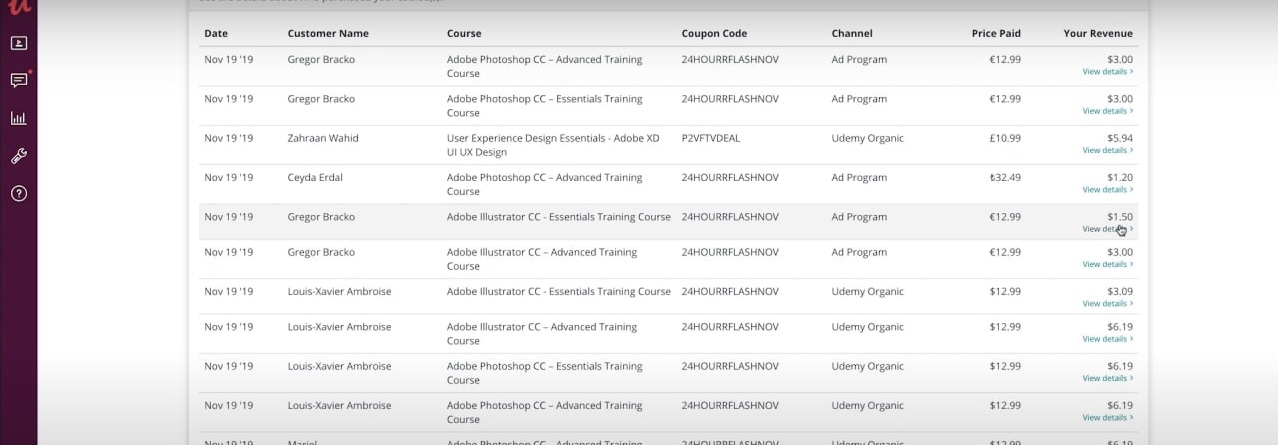Select Ceyda Erdal's Photoshop Advanced Training course

point(545,184)
